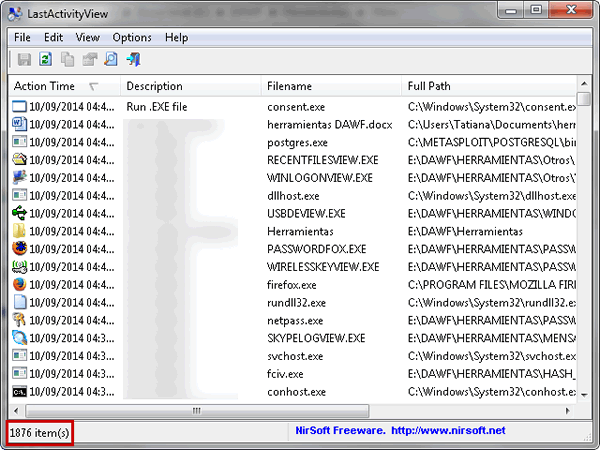Select the firefox.exe filename cell
This screenshot has height=450, width=600.
(292, 285)
